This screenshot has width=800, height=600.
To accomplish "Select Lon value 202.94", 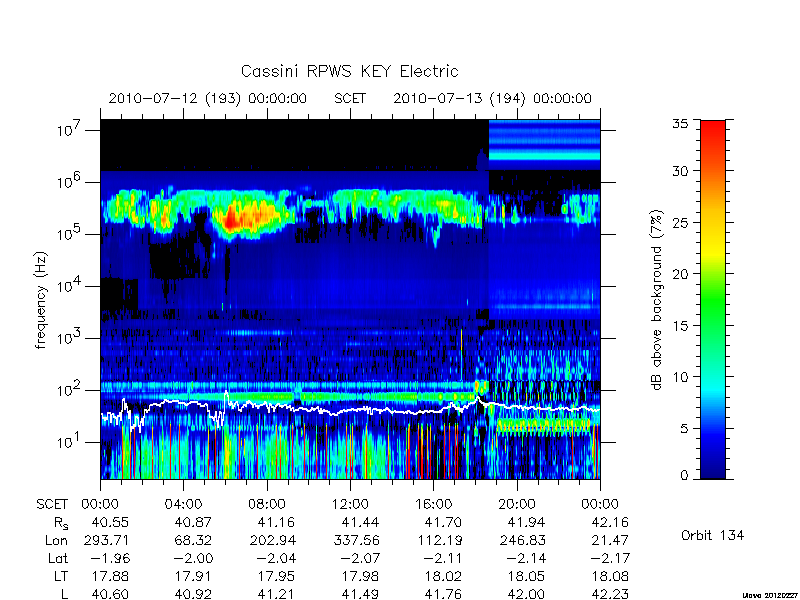I will [x=273, y=540].
